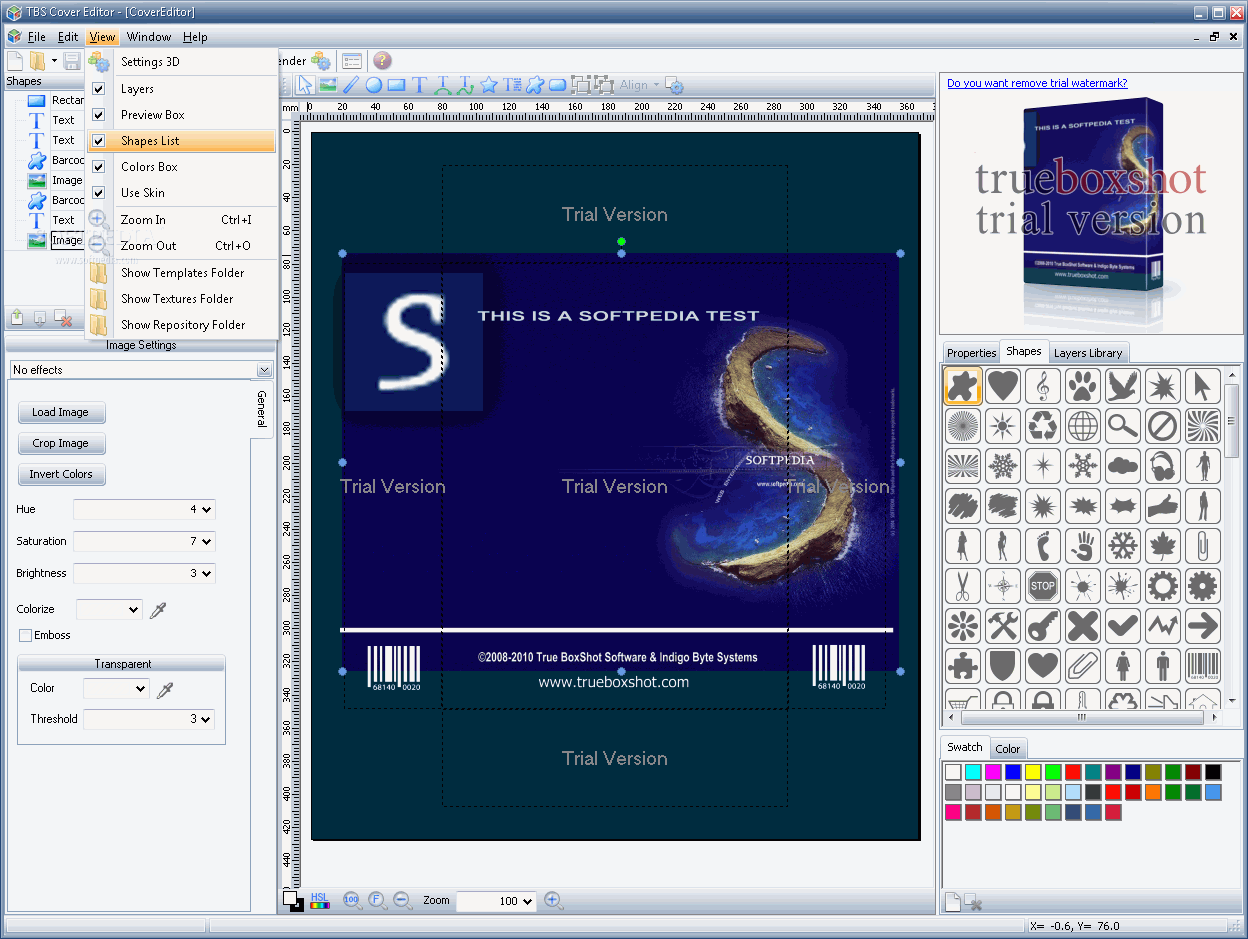Select the recycle symbol shape

[x=1043, y=426]
